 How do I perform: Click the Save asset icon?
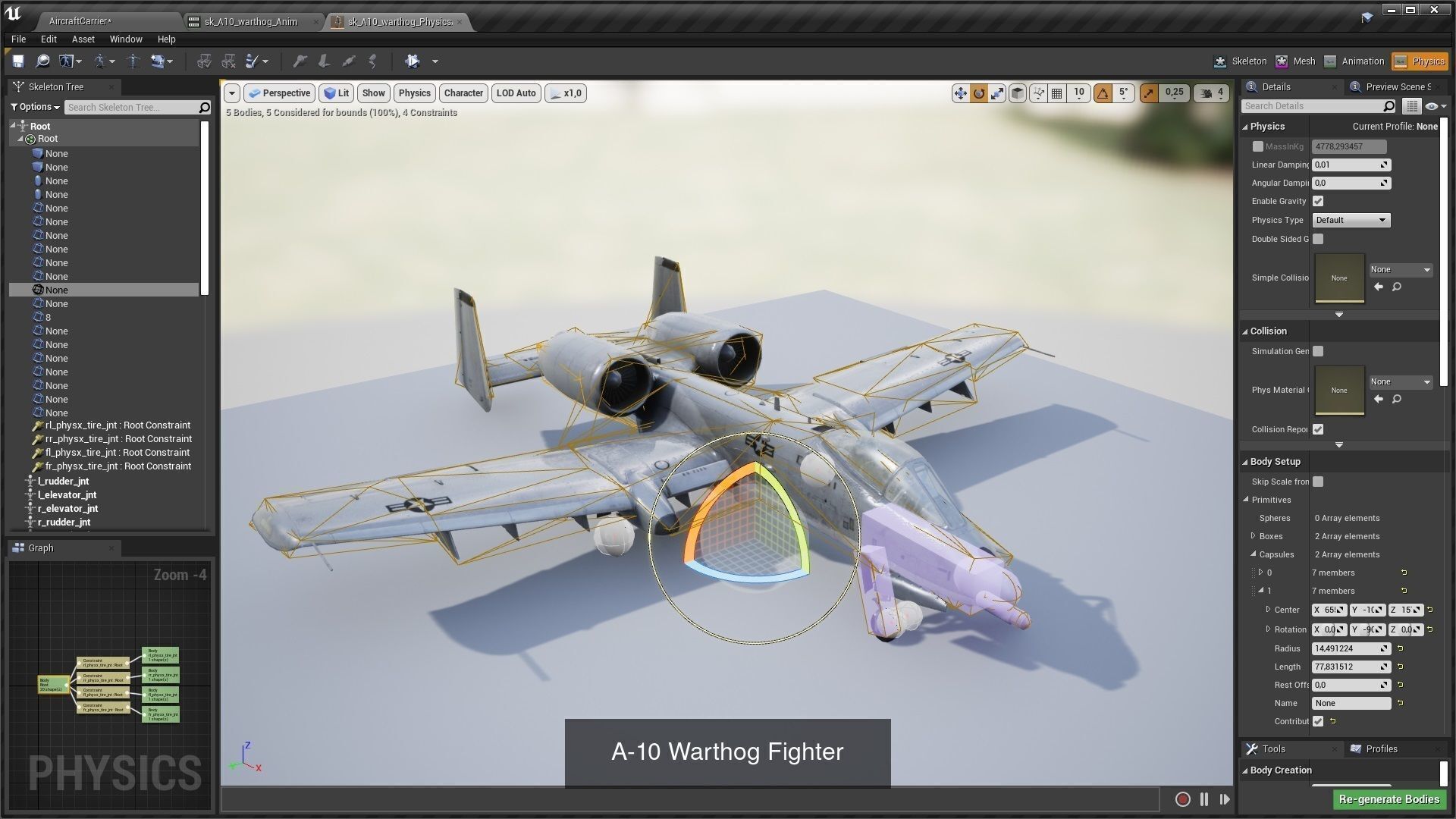[18, 61]
